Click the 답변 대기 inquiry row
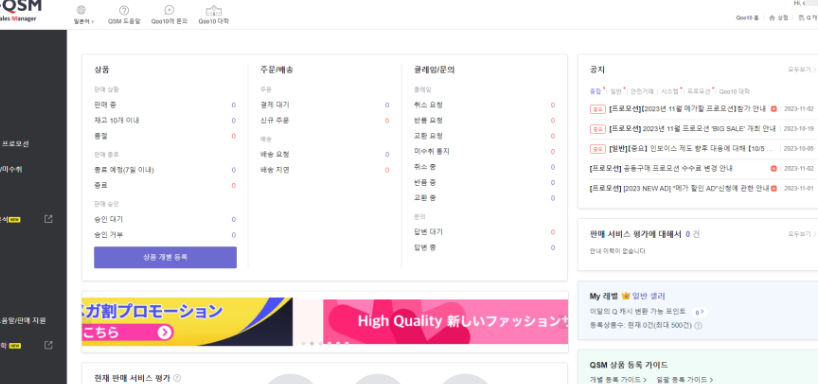 pyautogui.click(x=485, y=232)
